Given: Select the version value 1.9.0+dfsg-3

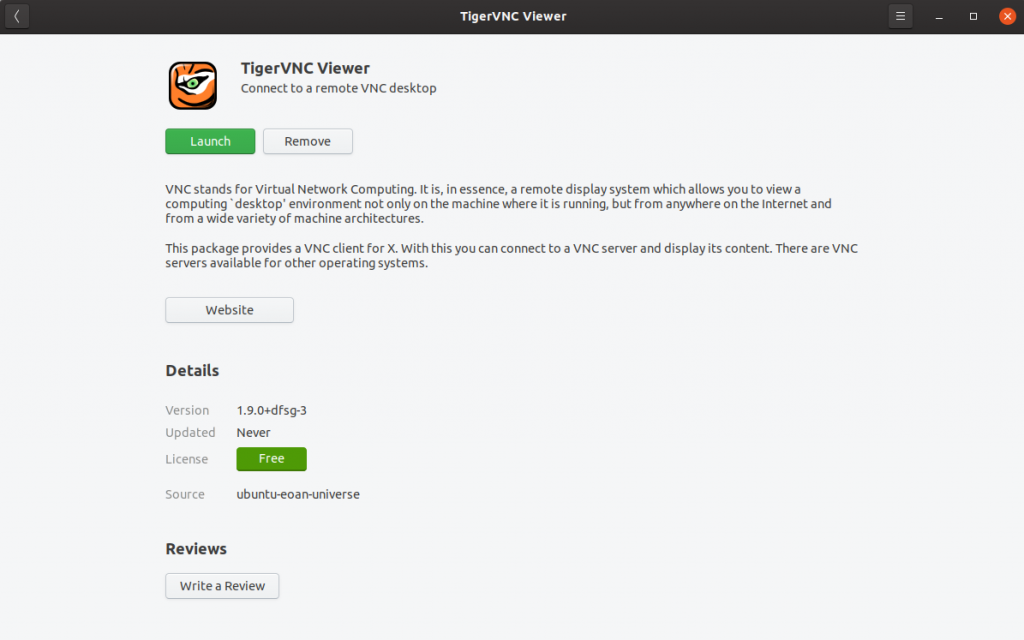Looking at the screenshot, I should (272, 410).
